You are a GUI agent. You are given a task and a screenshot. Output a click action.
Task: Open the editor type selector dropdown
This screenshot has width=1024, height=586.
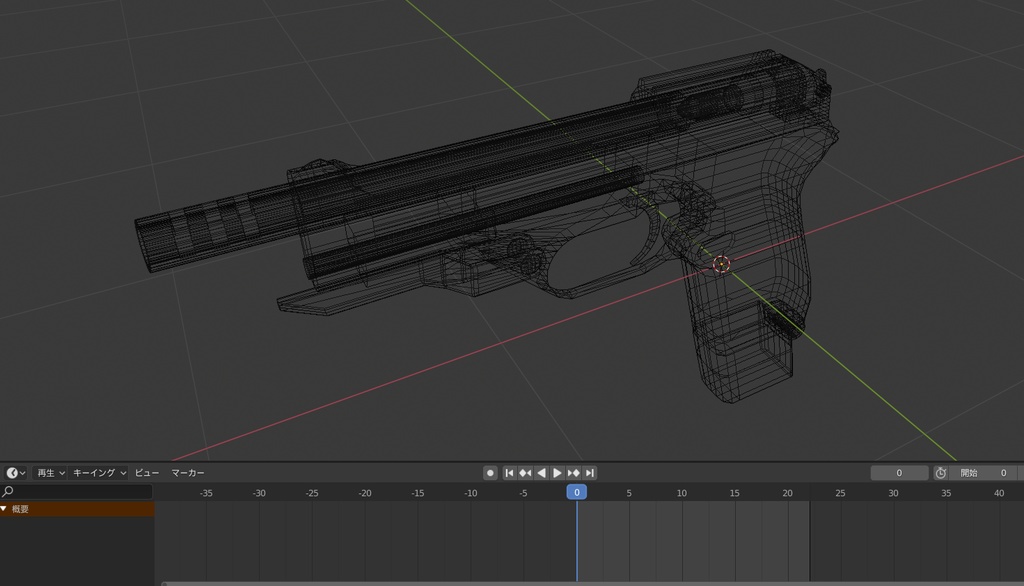pos(12,473)
